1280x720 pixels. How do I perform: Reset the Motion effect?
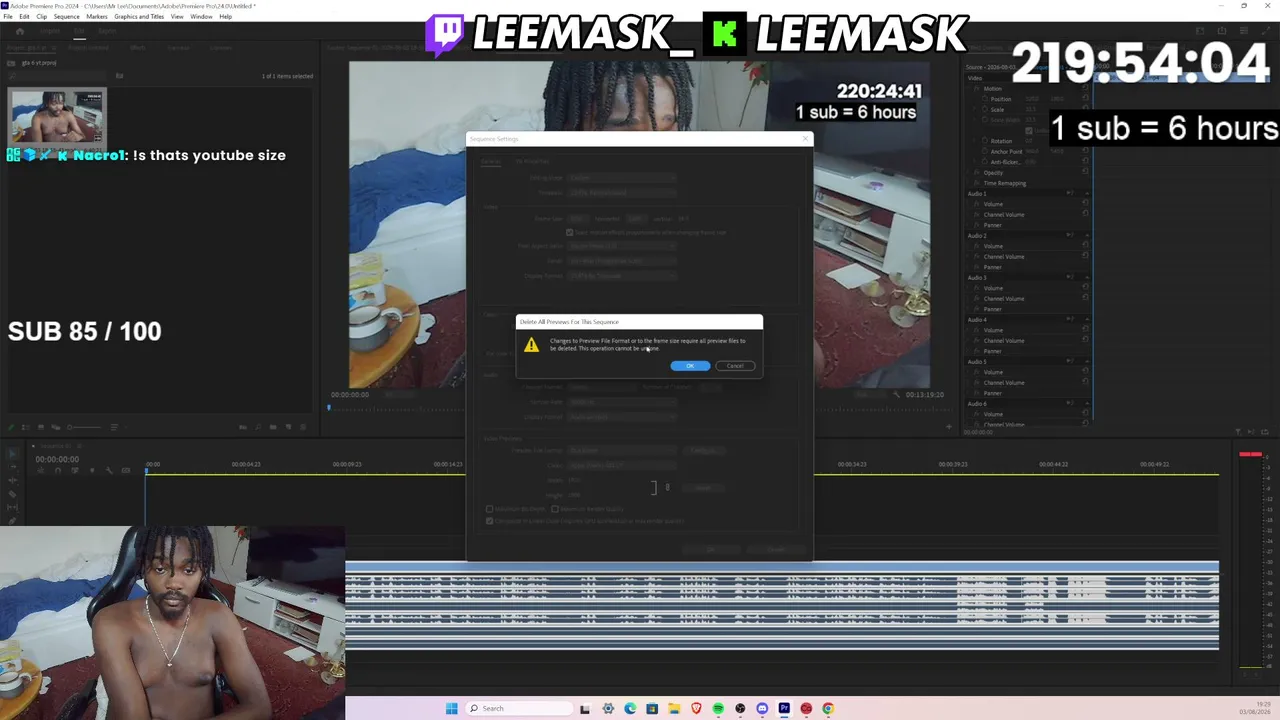click(1085, 88)
